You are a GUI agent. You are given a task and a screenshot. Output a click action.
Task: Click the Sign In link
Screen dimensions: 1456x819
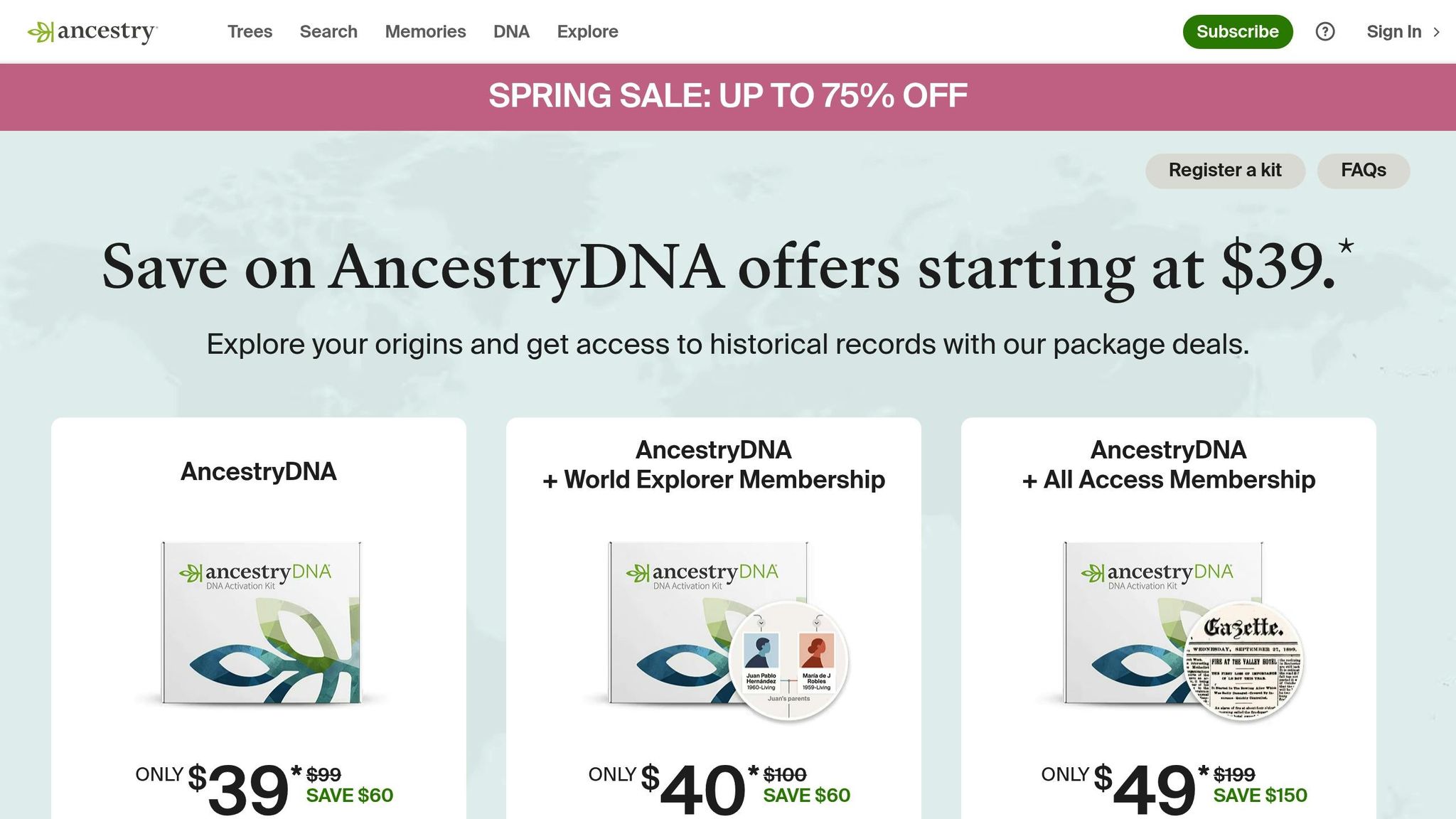coord(1393,31)
